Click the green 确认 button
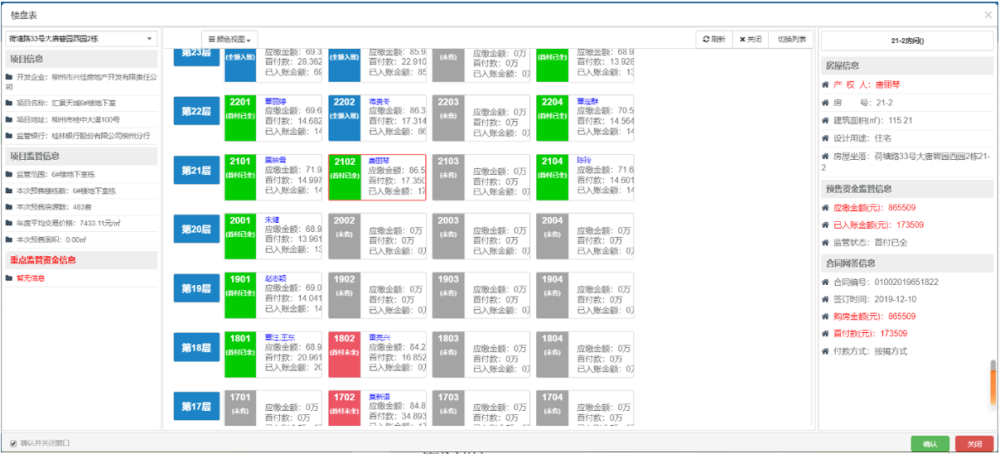The image size is (1000, 454). point(930,444)
